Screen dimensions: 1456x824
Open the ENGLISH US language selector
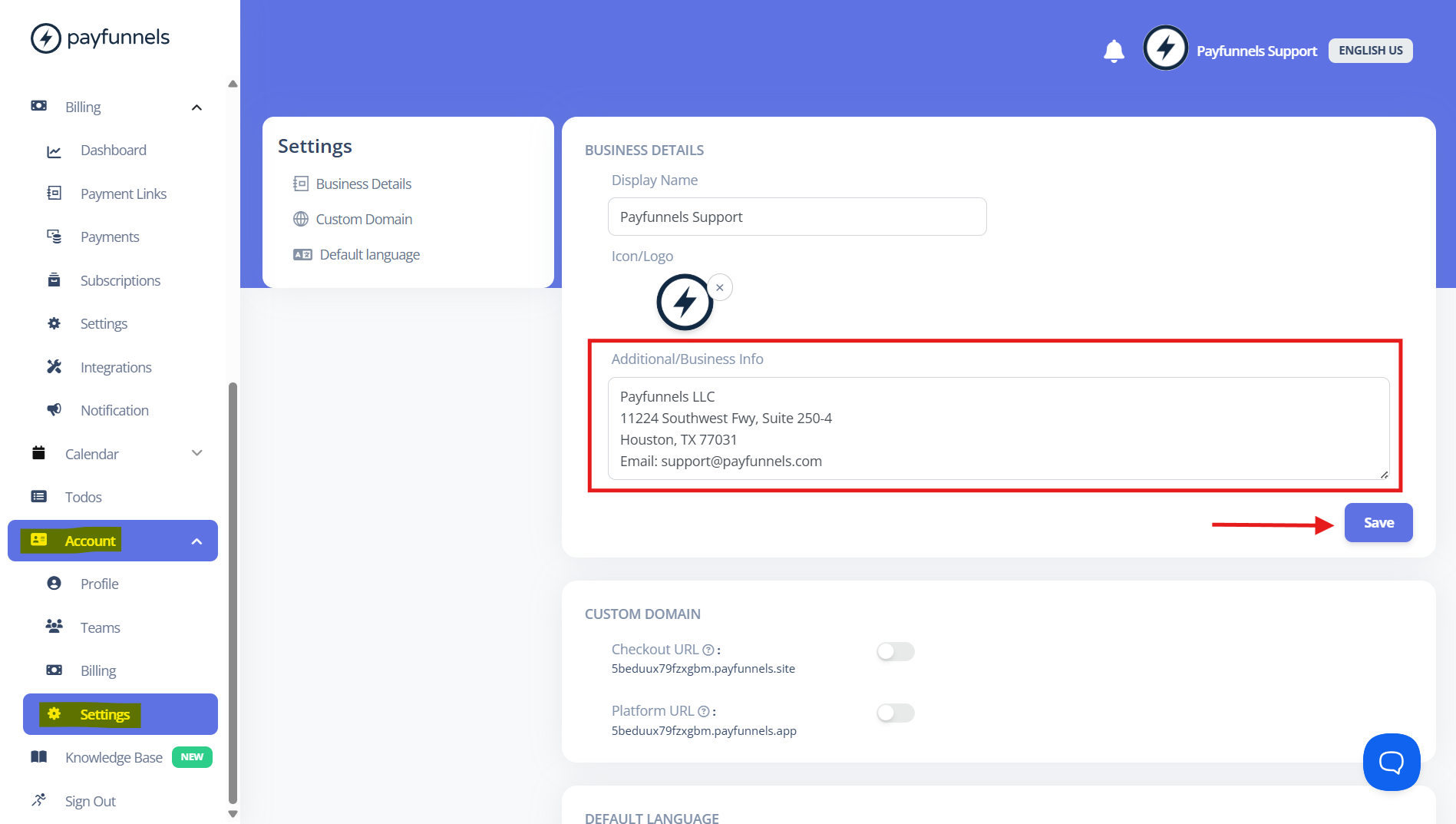pyautogui.click(x=1370, y=51)
